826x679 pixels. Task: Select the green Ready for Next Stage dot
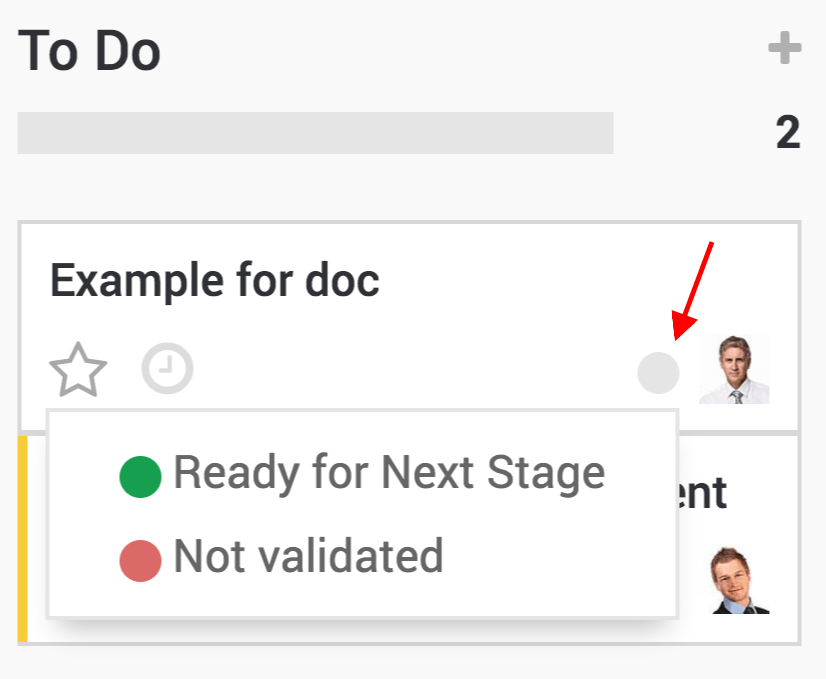[139, 472]
